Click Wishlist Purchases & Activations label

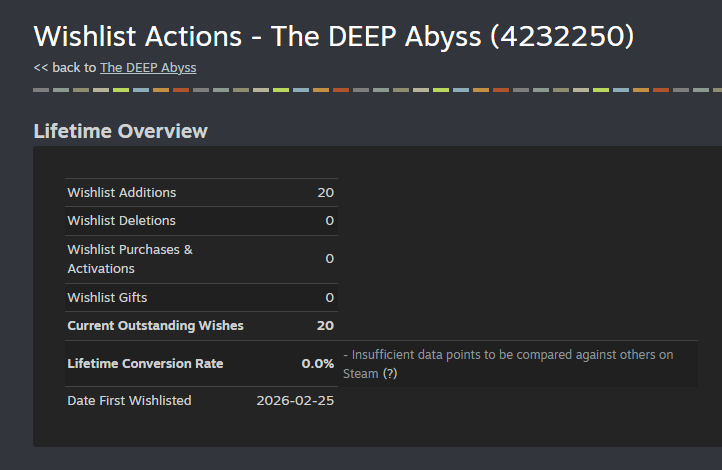point(130,259)
